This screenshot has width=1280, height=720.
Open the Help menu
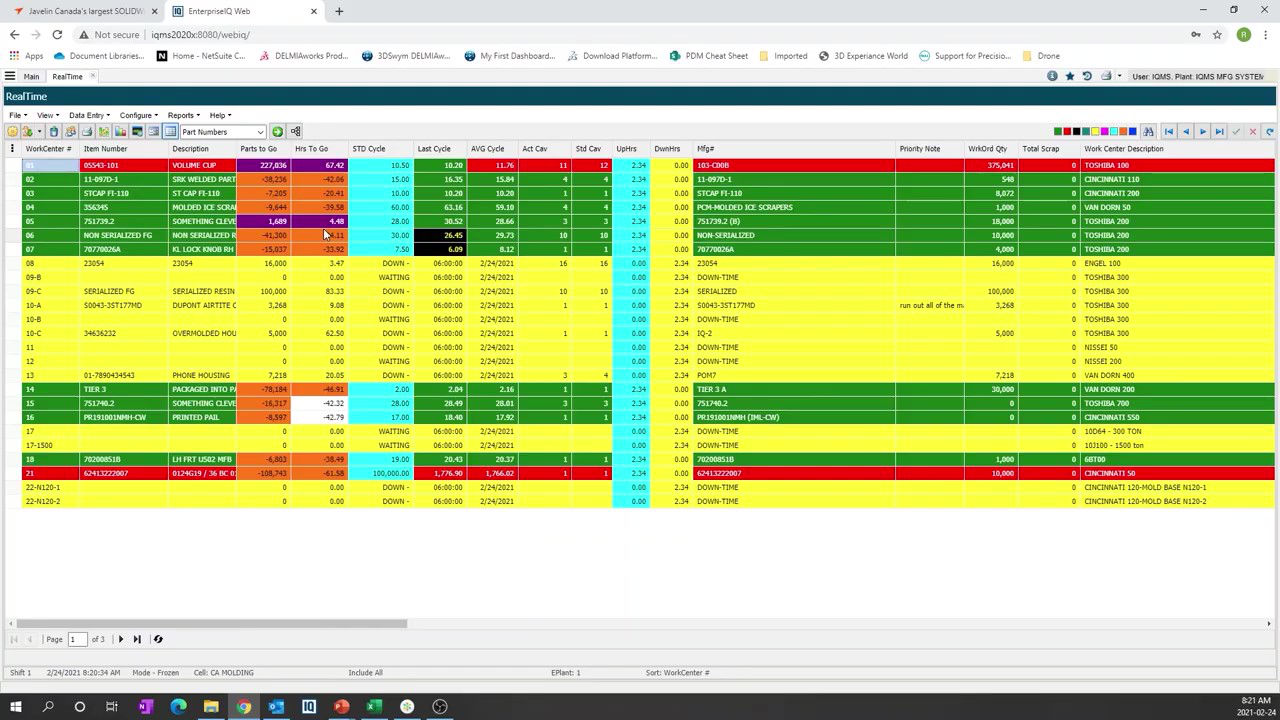click(x=220, y=115)
